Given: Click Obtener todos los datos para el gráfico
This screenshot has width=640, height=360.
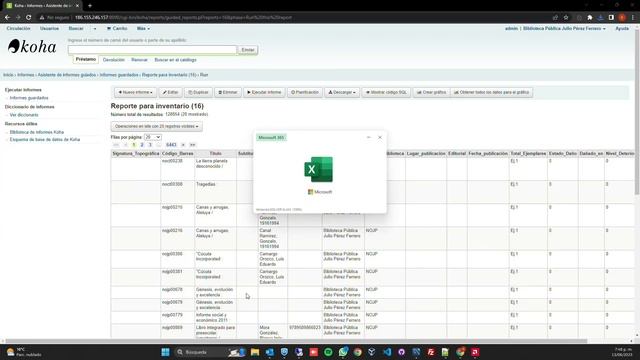Looking at the screenshot, I should pyautogui.click(x=491, y=92).
